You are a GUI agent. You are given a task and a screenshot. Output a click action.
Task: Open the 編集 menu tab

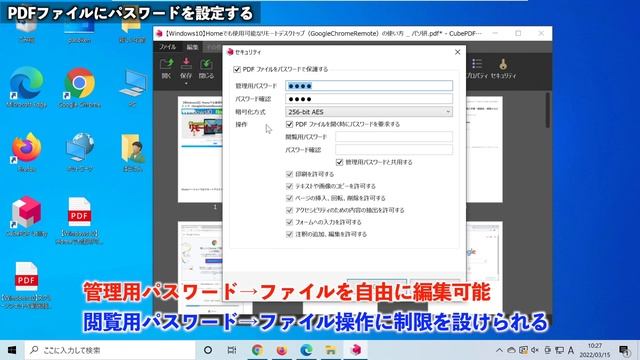pos(192,47)
